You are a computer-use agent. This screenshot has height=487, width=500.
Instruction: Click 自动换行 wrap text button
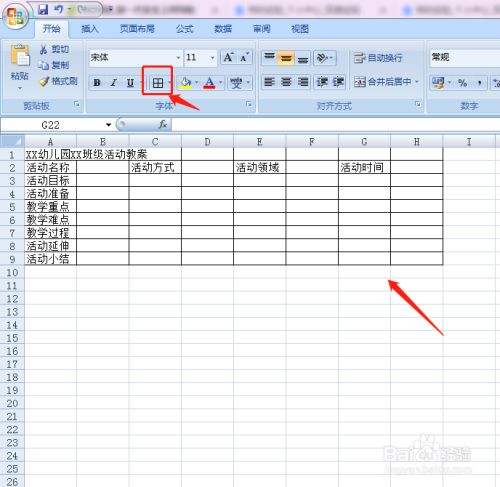[378, 58]
